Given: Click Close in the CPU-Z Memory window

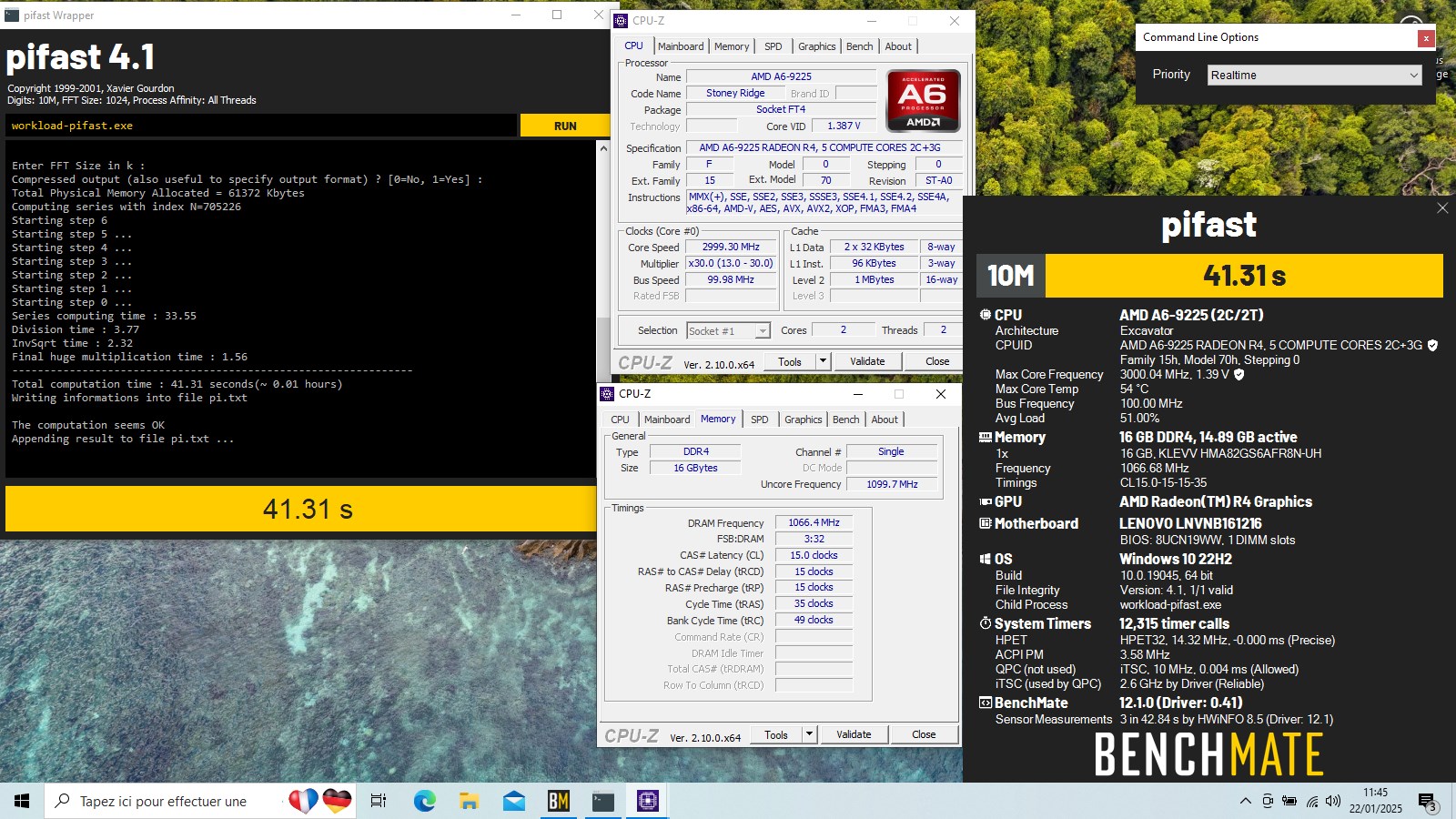Looking at the screenshot, I should tap(924, 734).
